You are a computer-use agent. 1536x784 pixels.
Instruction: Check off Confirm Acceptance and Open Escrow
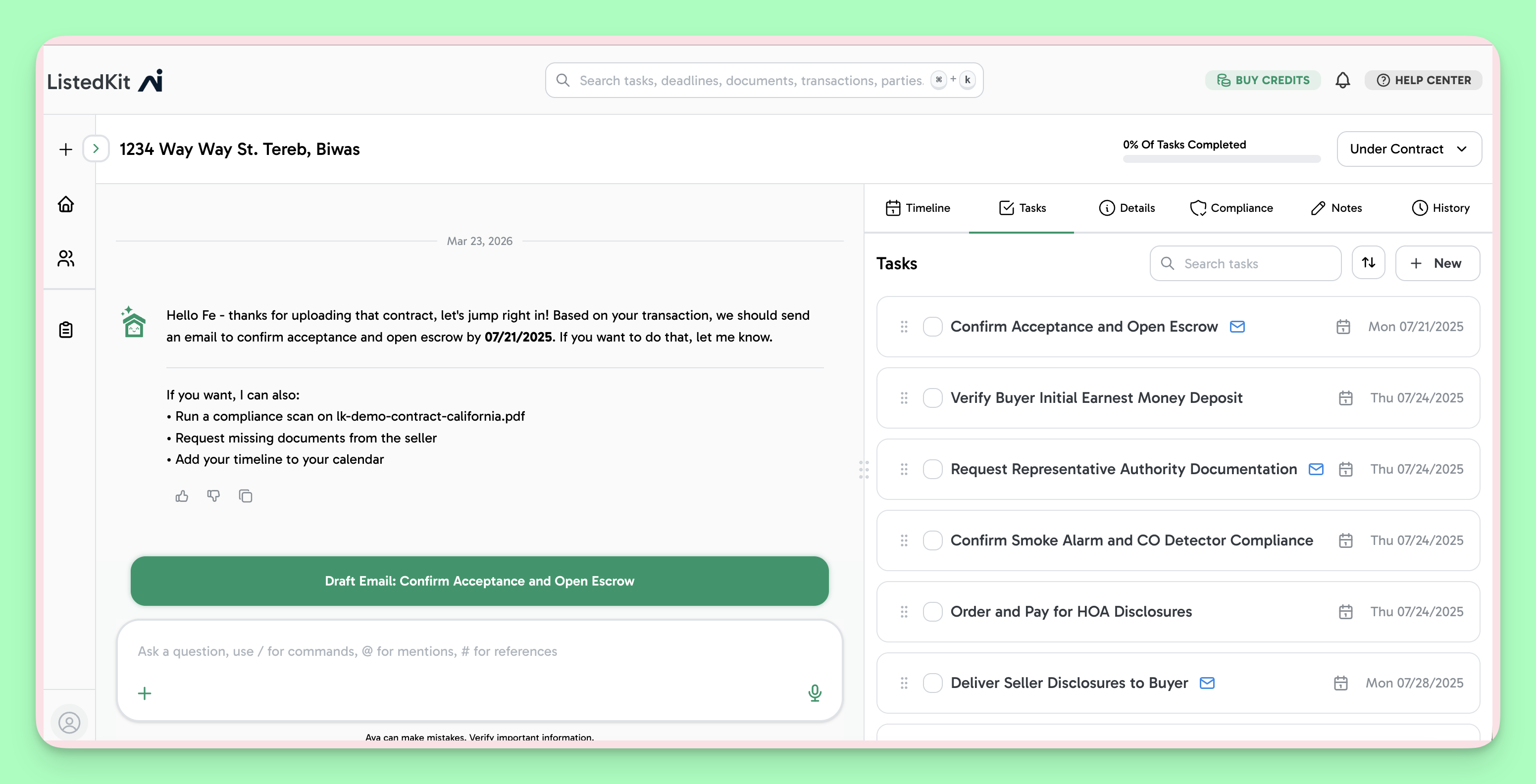click(932, 327)
